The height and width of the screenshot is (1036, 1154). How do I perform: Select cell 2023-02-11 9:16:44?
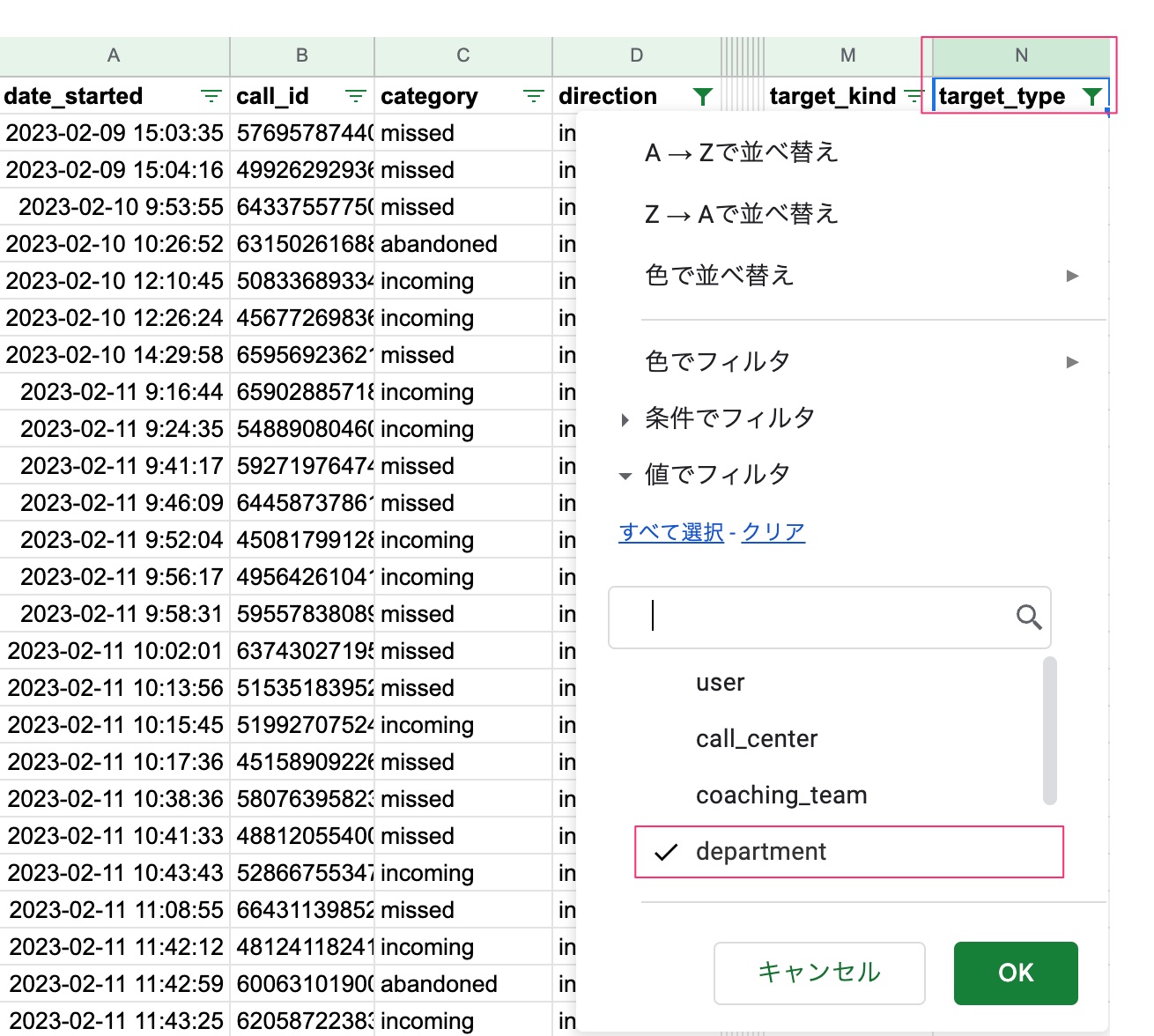click(x=115, y=392)
